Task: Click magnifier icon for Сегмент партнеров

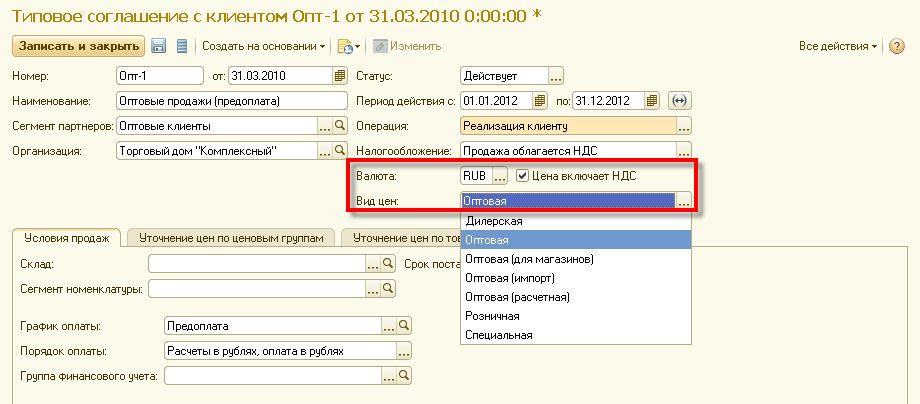Action: (x=339, y=126)
